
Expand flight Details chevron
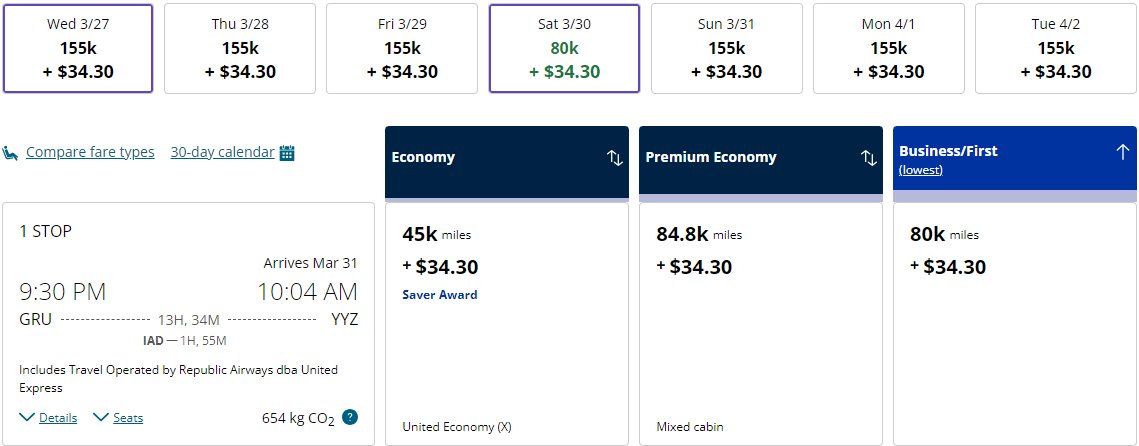click(x=27, y=417)
